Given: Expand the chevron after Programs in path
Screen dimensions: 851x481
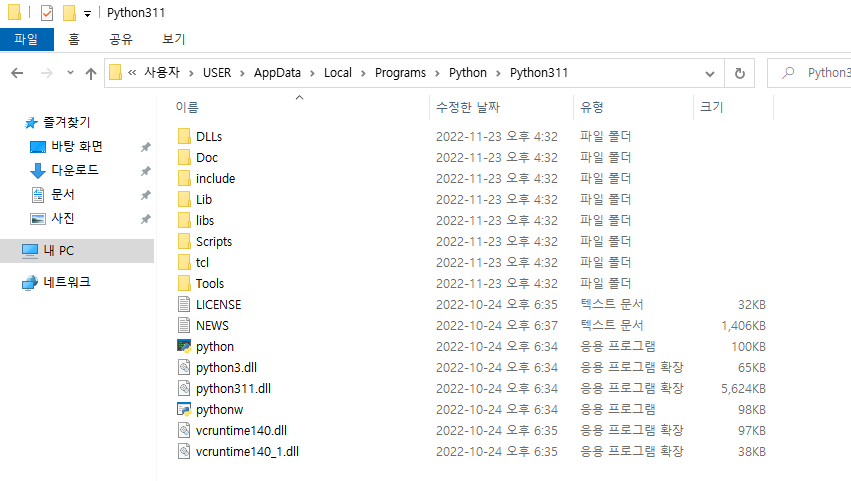Looking at the screenshot, I should [437, 73].
